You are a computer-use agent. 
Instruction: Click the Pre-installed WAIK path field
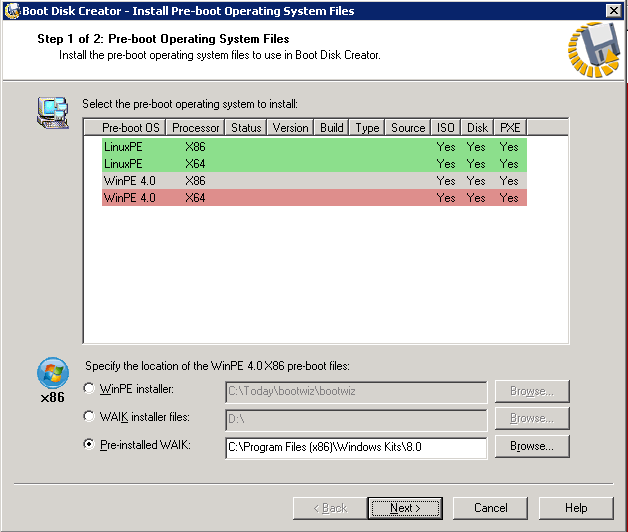point(356,447)
